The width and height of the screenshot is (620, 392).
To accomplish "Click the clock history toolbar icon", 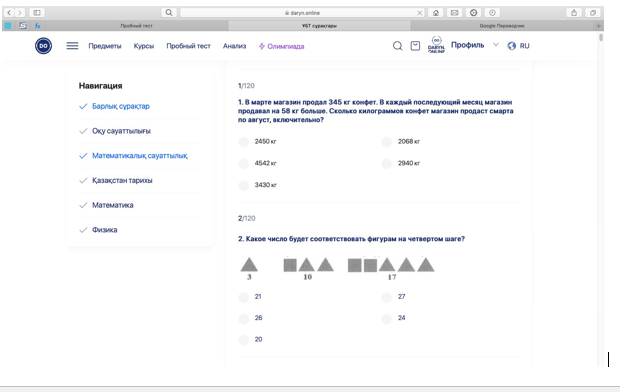I will [x=492, y=13].
